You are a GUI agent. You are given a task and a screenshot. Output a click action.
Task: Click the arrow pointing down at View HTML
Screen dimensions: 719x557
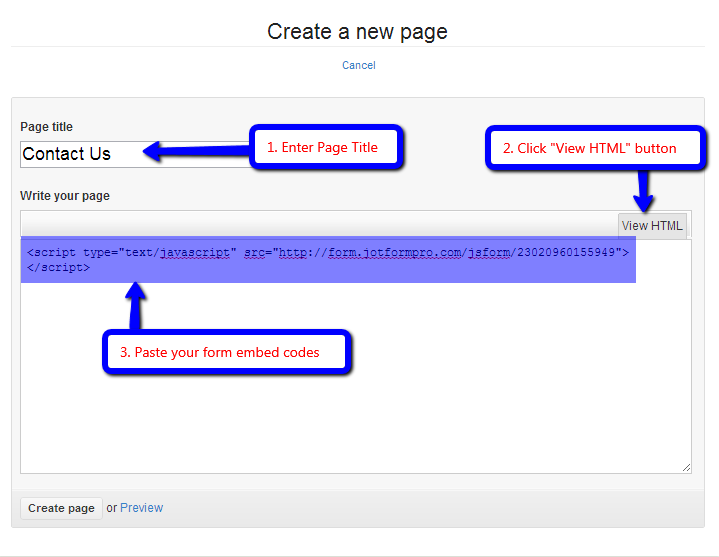[643, 190]
